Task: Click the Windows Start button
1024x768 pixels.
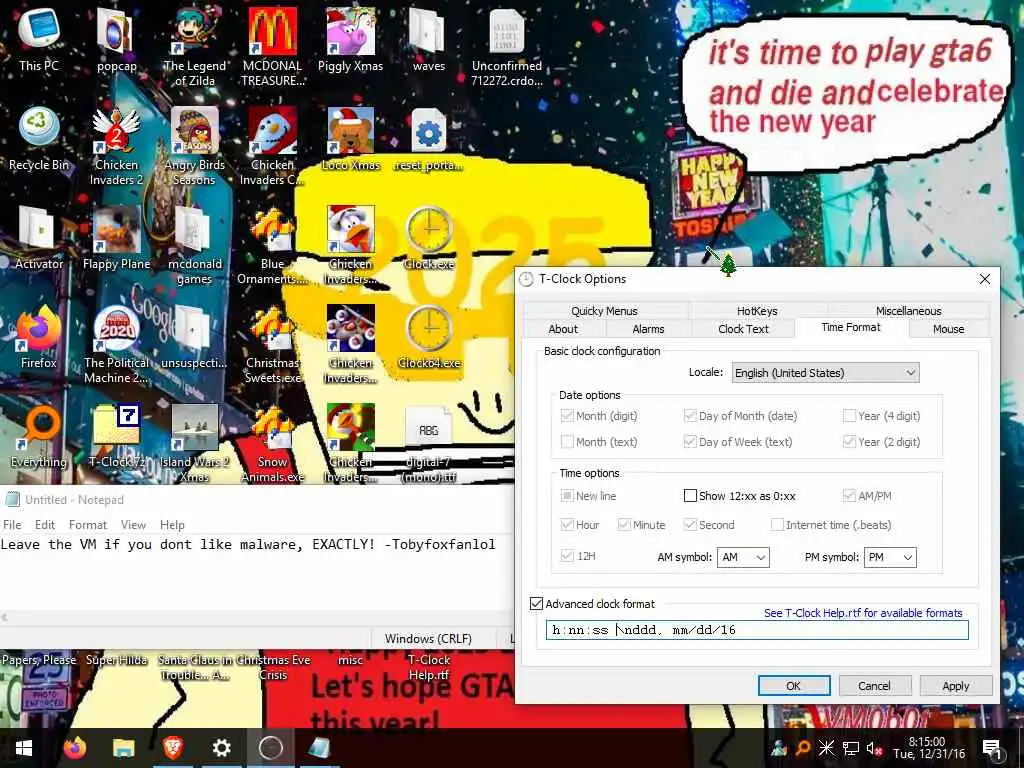Action: coord(24,747)
